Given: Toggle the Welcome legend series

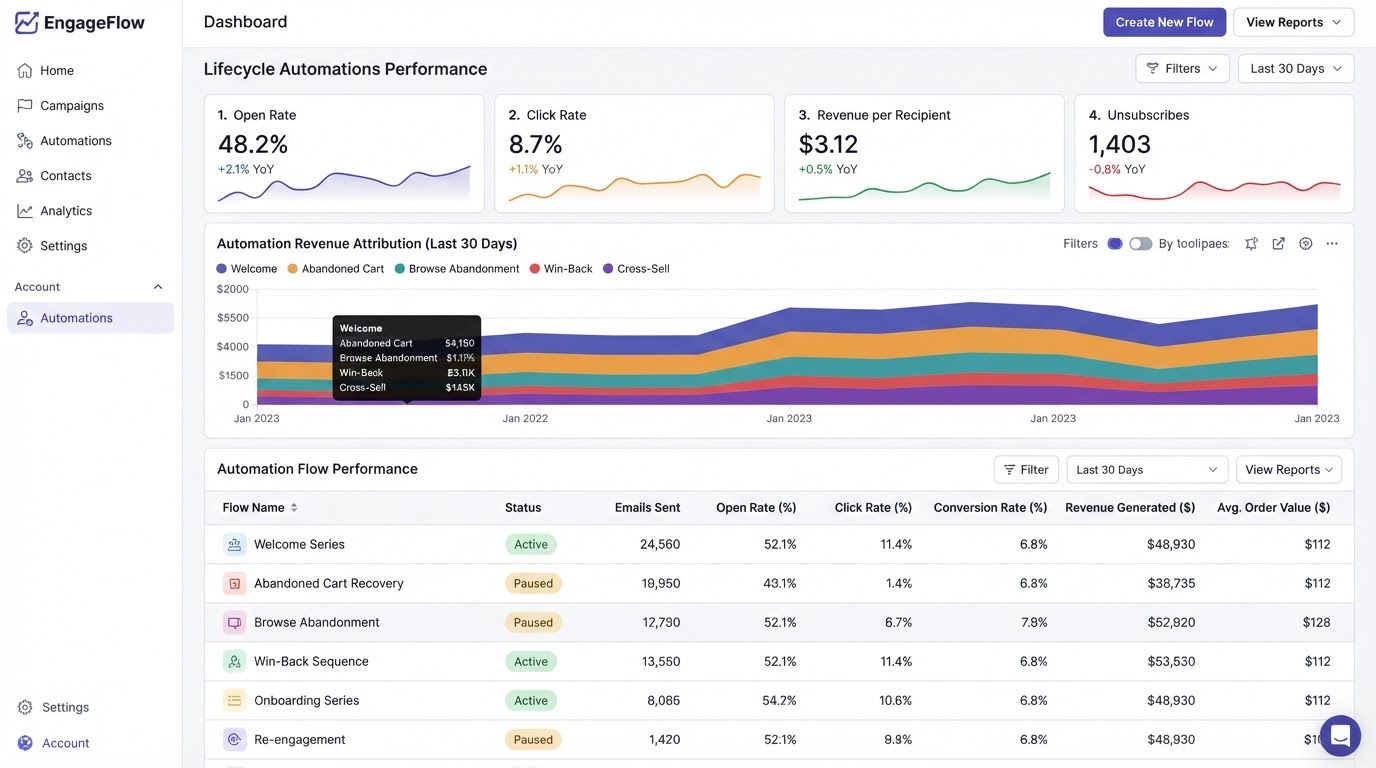Looking at the screenshot, I should click(247, 269).
